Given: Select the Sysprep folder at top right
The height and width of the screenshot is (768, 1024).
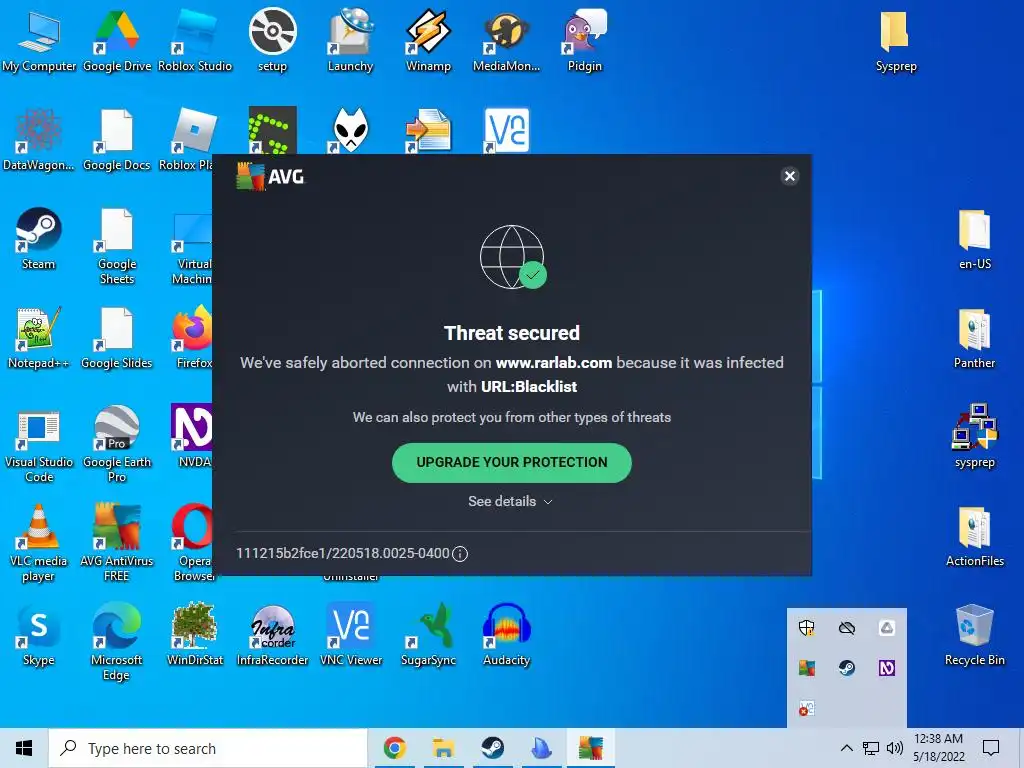Looking at the screenshot, I should pyautogui.click(x=896, y=41).
